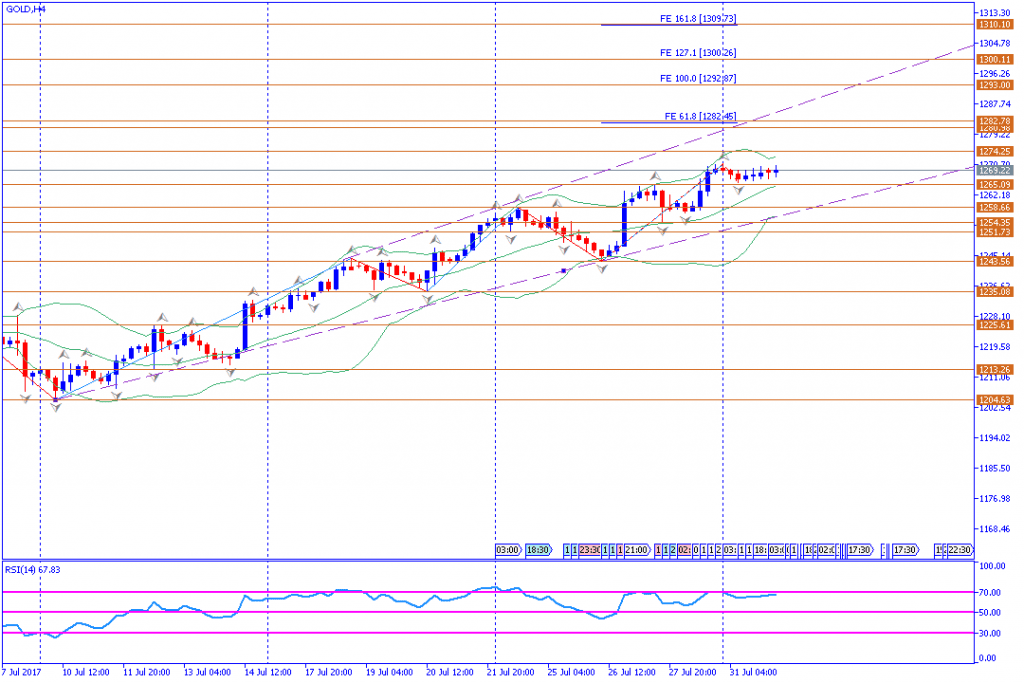The width and height of the screenshot is (1024, 683).
Task: Click the 1254.35 price level tag
Action: [x=995, y=223]
